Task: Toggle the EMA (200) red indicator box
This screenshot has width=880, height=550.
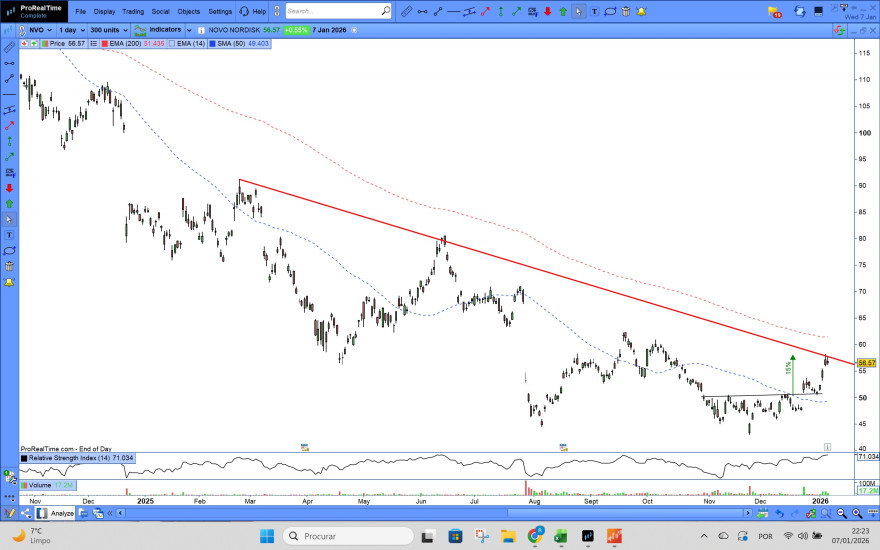Action: [x=104, y=43]
